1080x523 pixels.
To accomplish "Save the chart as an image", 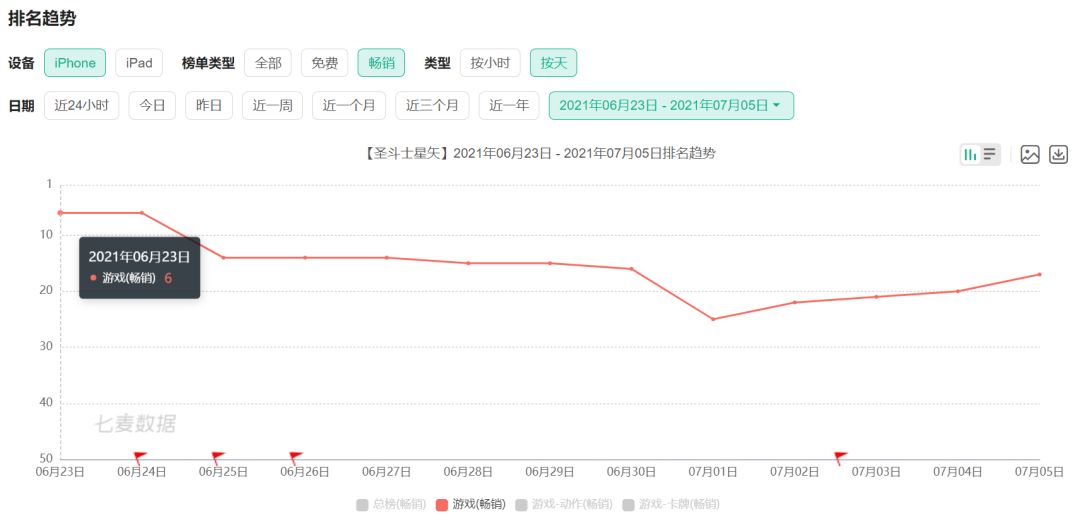I will 1030,154.
